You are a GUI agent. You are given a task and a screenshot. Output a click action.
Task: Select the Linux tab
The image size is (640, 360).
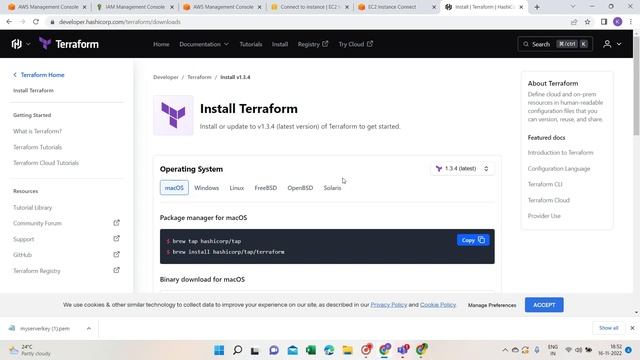coord(237,188)
